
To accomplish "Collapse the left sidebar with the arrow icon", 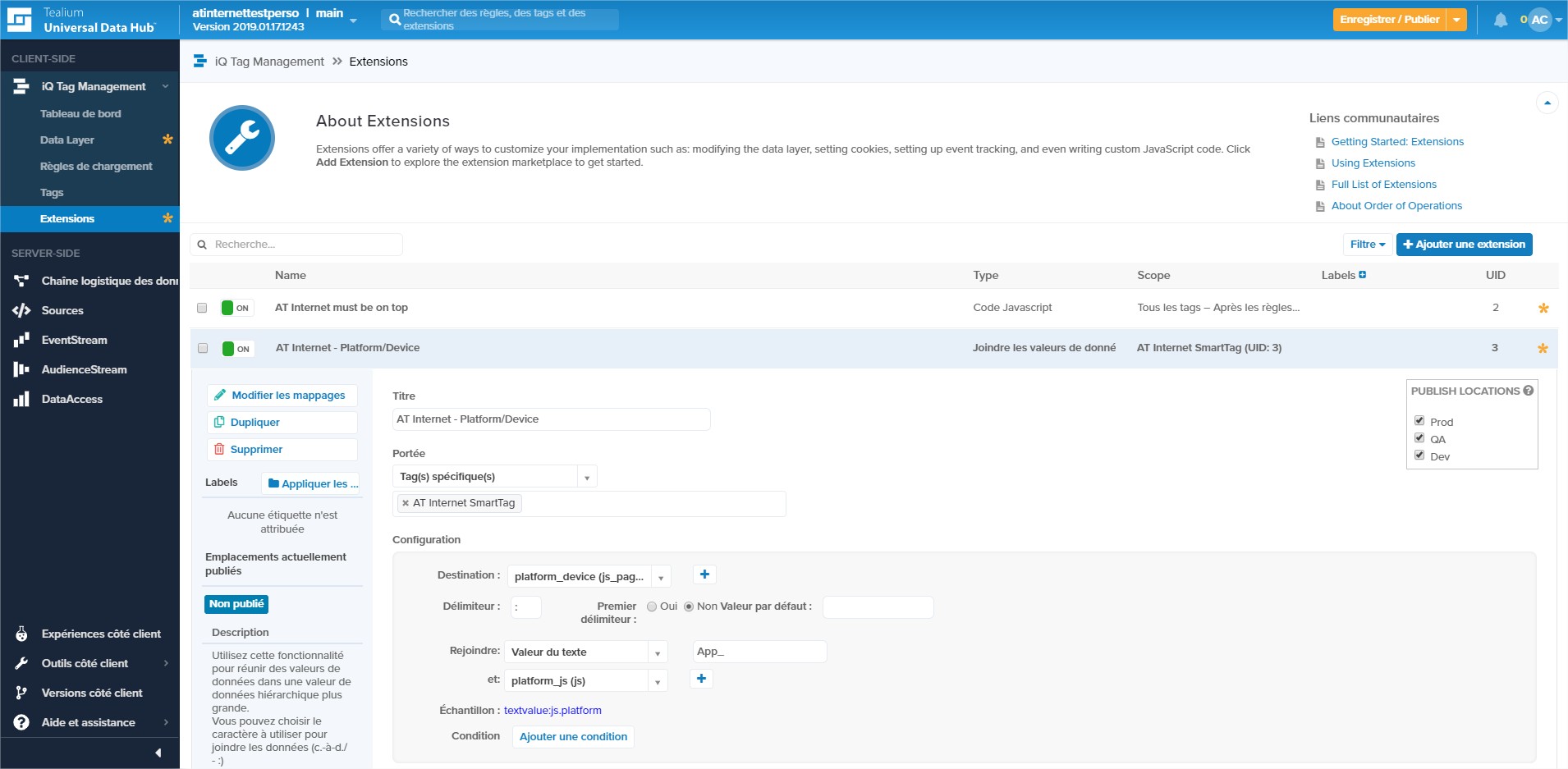I will coord(158,753).
